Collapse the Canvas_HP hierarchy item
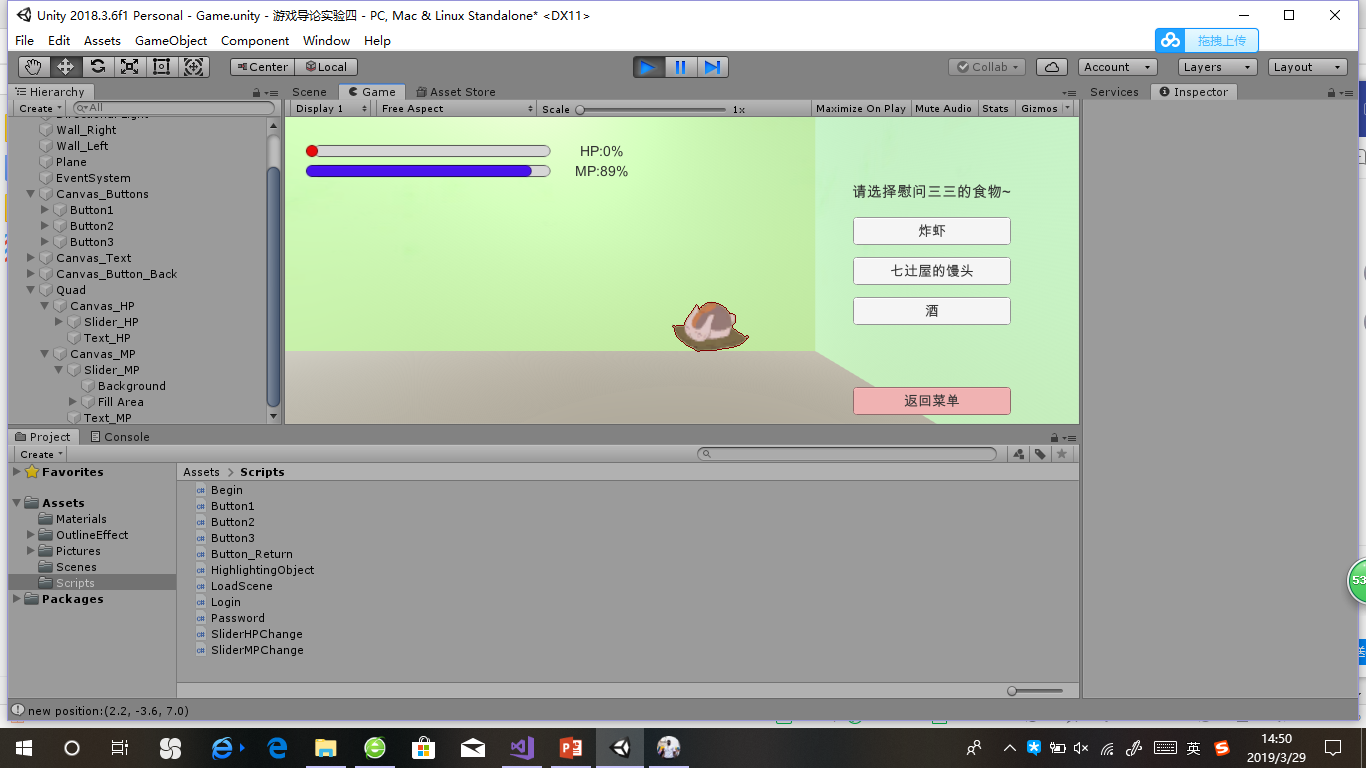The height and width of the screenshot is (768, 1366). pos(44,305)
